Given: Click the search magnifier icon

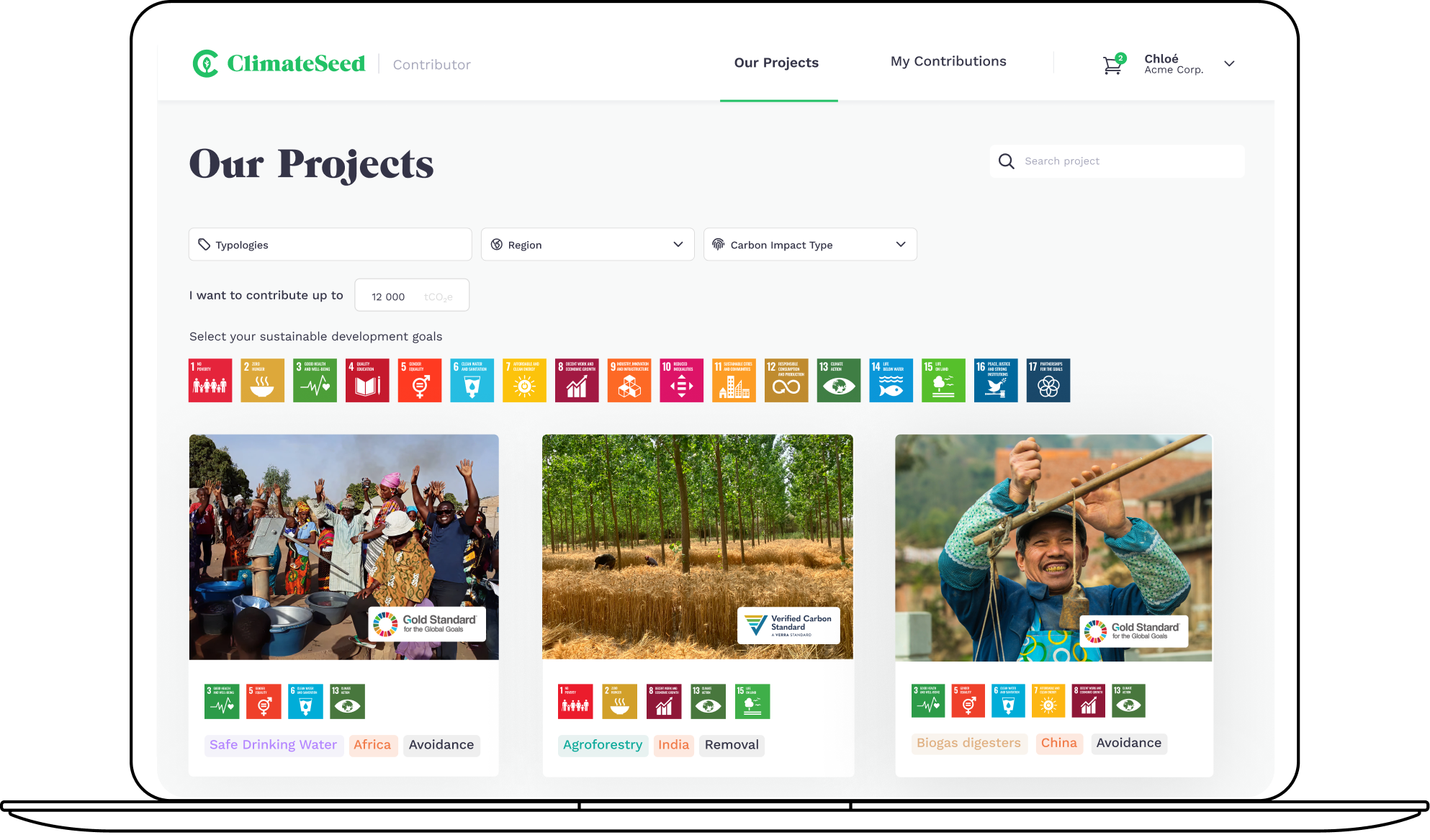Looking at the screenshot, I should pos(1006,161).
